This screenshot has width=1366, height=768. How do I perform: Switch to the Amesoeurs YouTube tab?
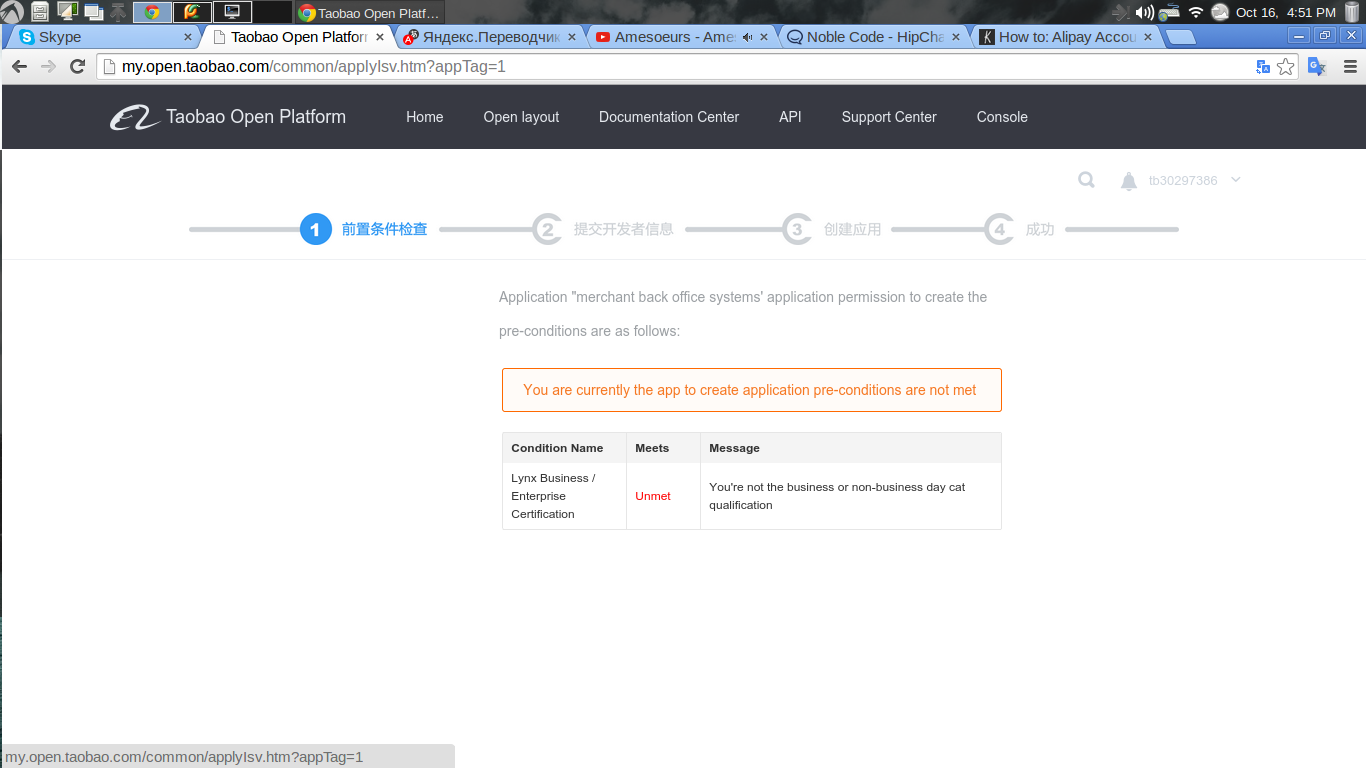[x=683, y=37]
